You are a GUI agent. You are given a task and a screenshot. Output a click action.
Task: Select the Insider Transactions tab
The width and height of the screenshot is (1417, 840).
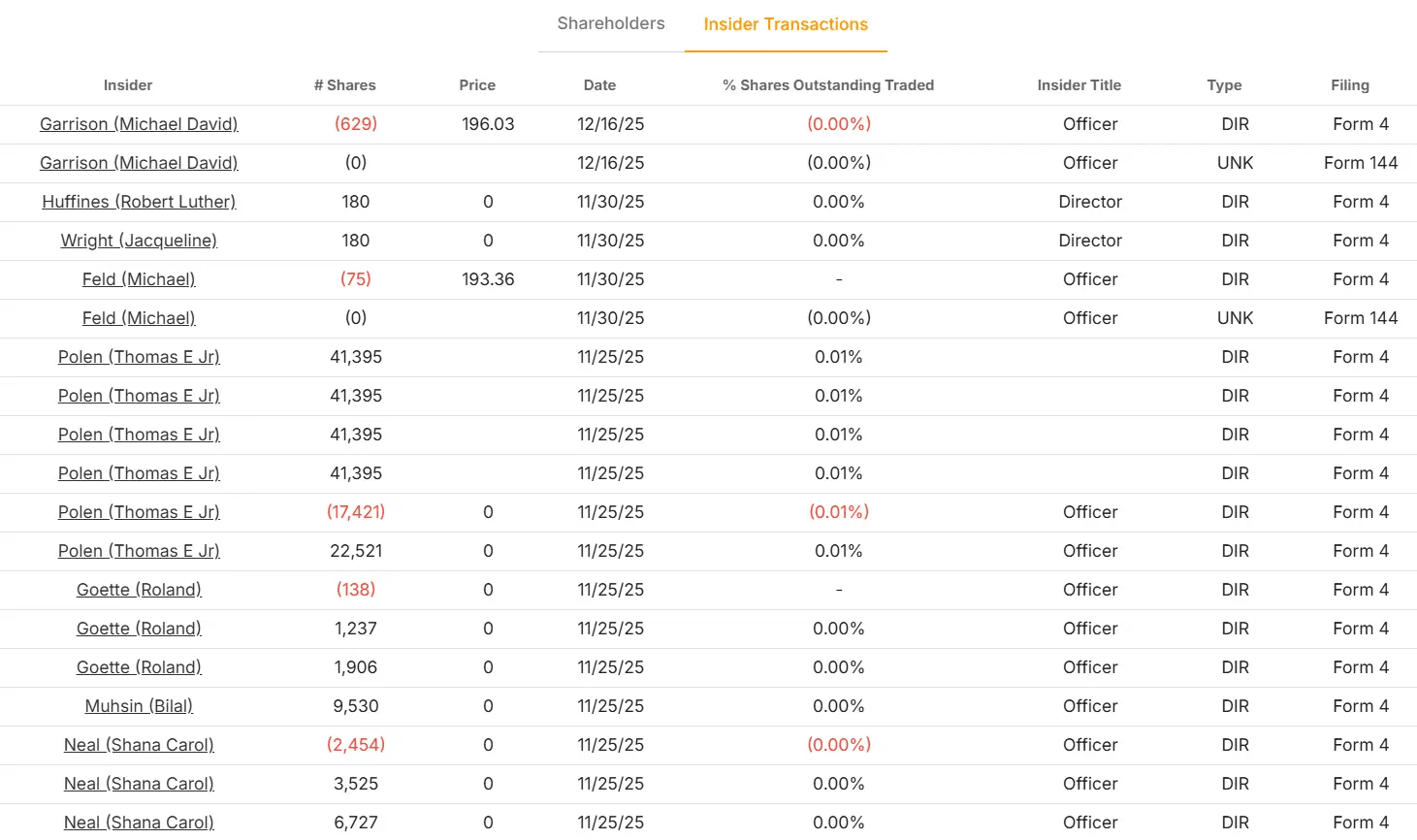[x=786, y=24]
